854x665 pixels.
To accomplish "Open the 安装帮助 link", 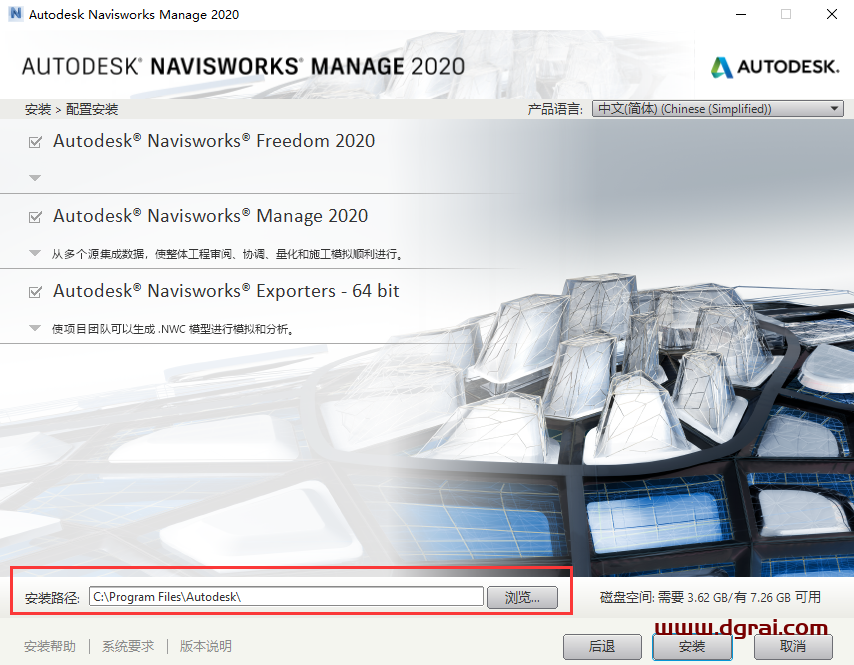I will coord(50,646).
